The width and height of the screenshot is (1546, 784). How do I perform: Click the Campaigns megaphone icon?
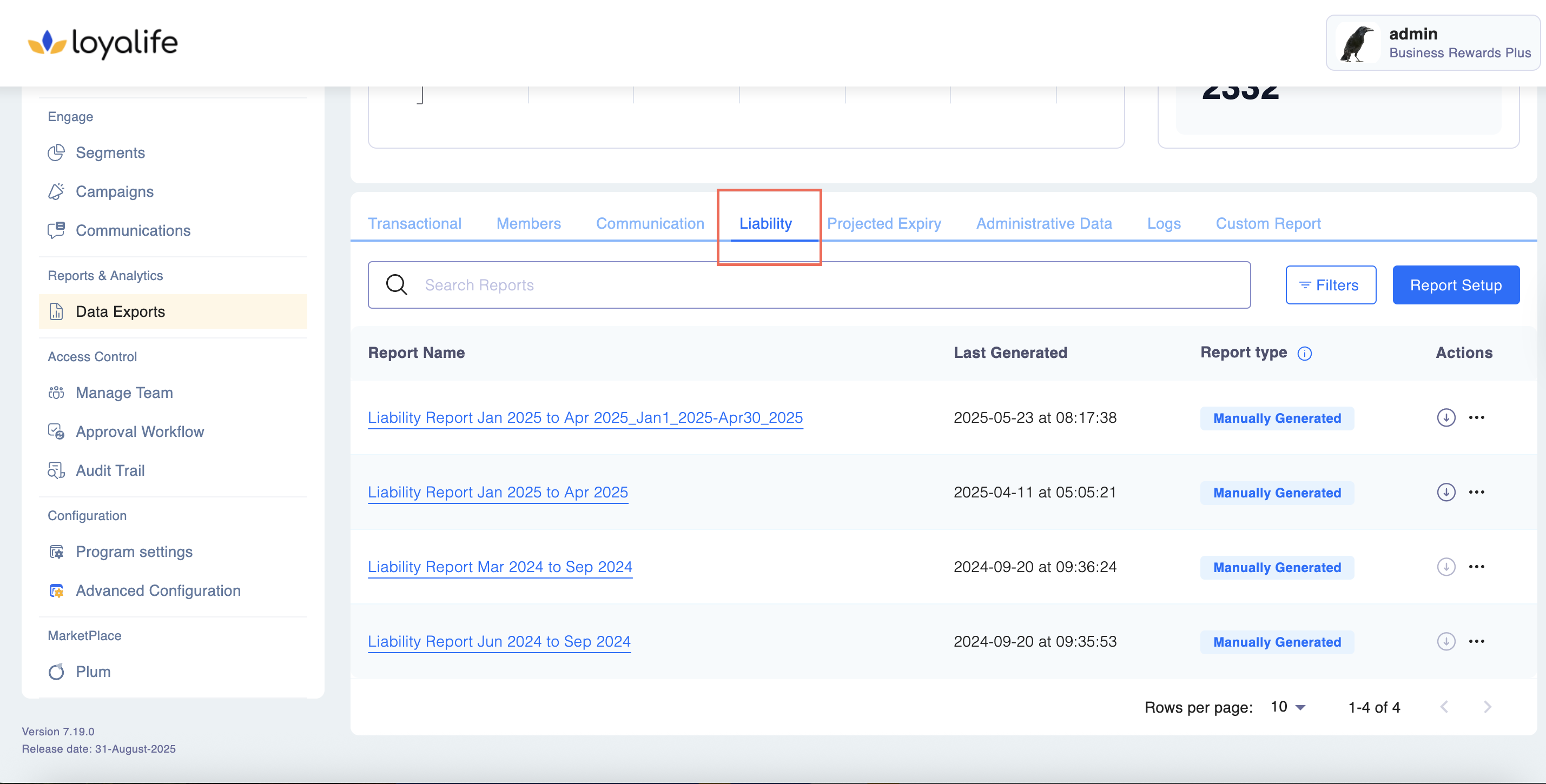[x=56, y=191]
